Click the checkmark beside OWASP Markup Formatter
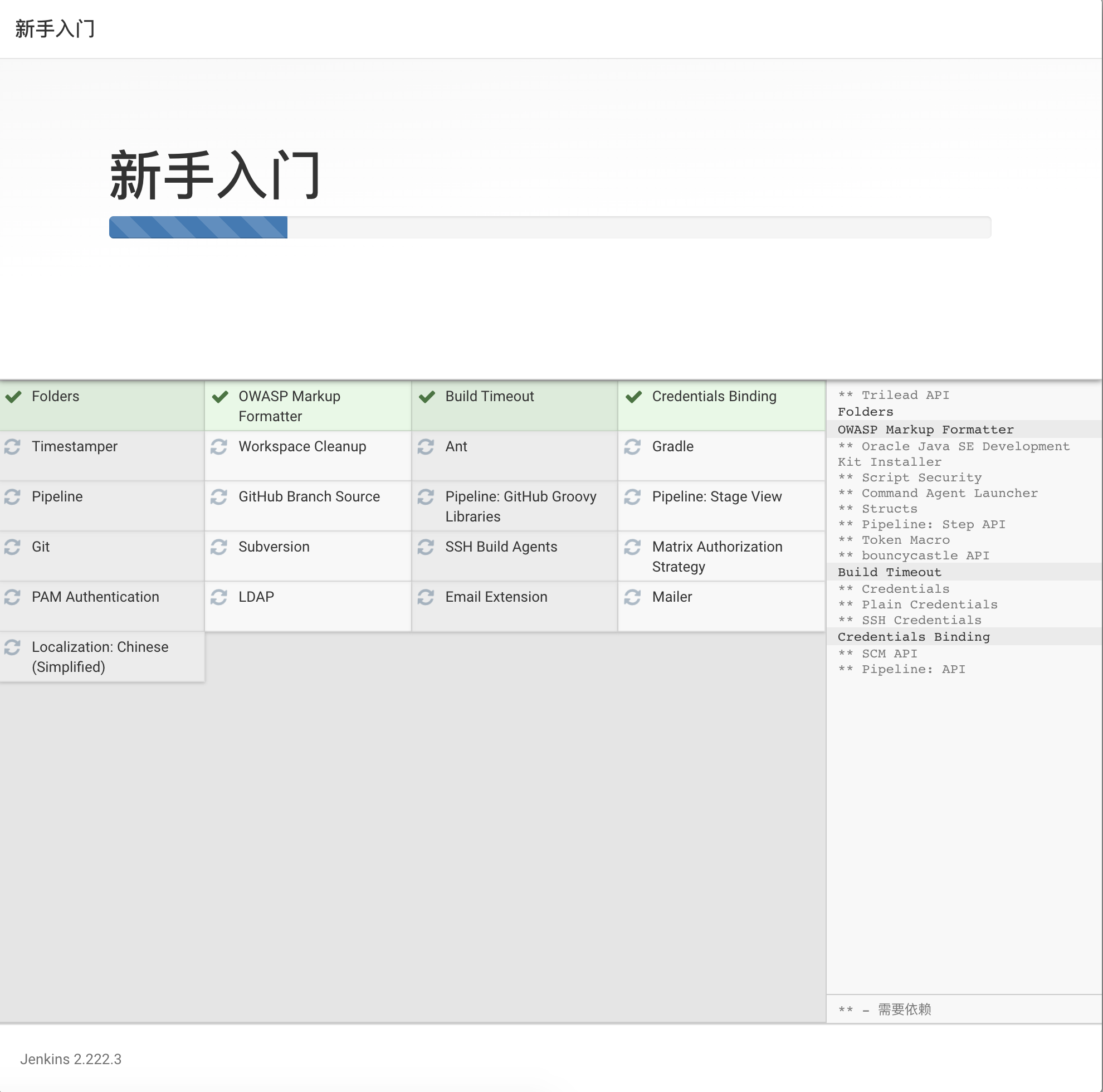 point(220,396)
